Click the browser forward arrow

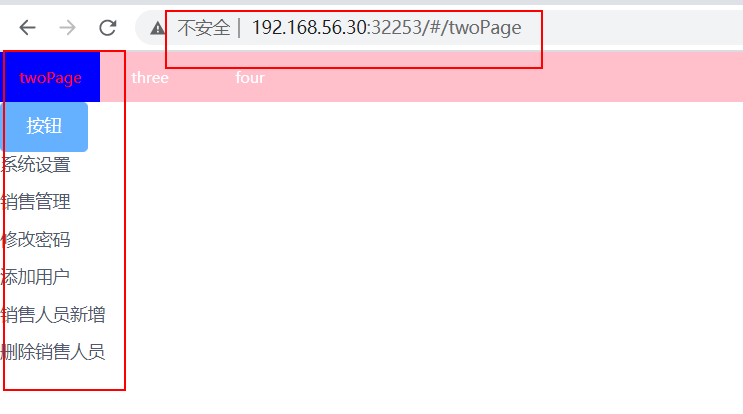(x=67, y=27)
